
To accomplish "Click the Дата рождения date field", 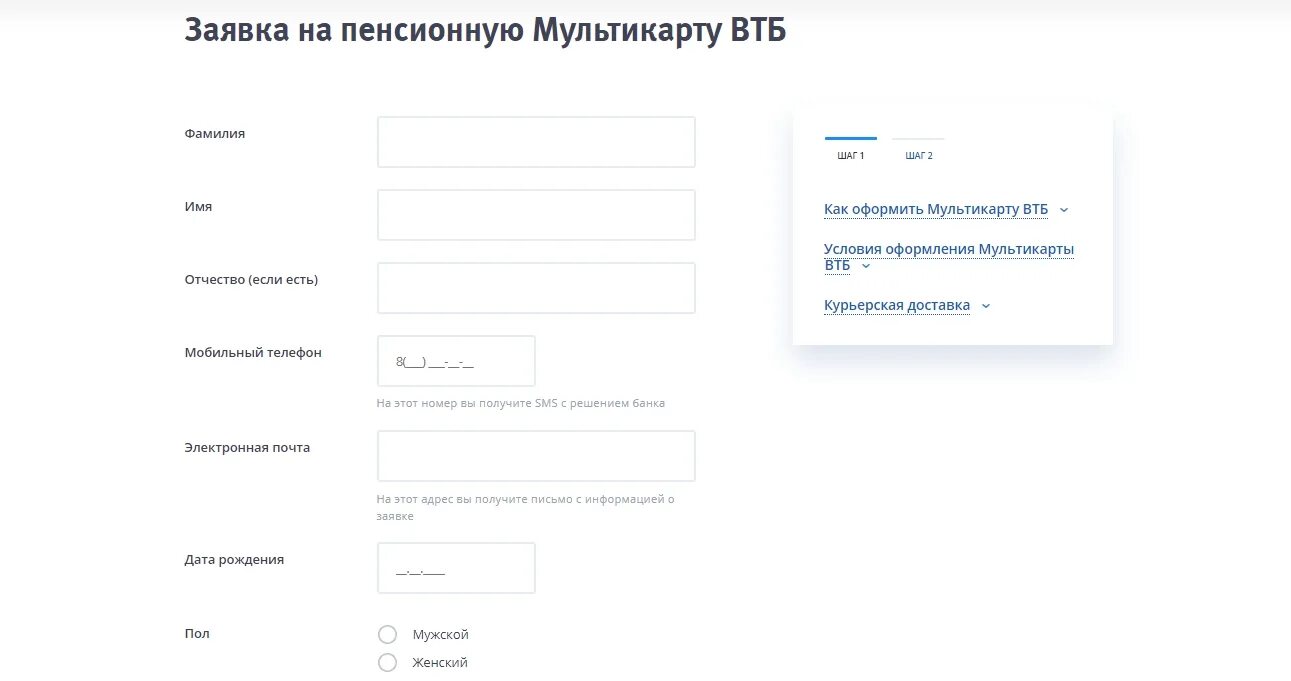I will point(456,568).
